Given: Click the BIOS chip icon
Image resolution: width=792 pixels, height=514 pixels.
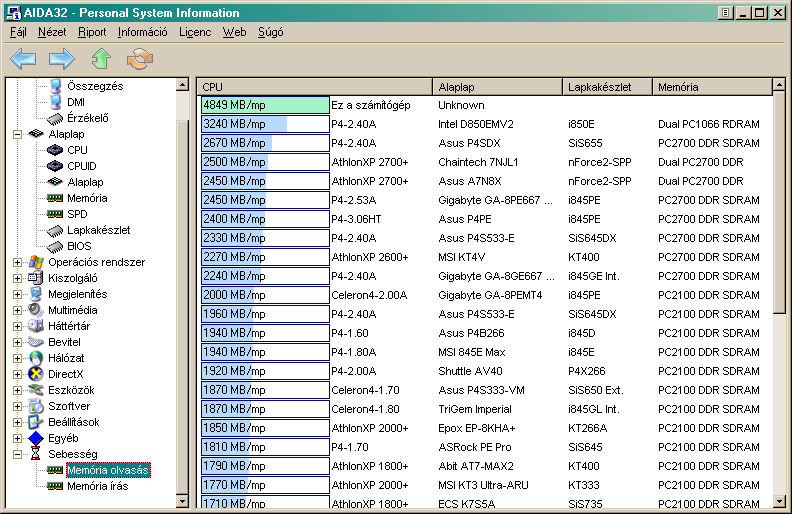Looking at the screenshot, I should coord(55,247).
